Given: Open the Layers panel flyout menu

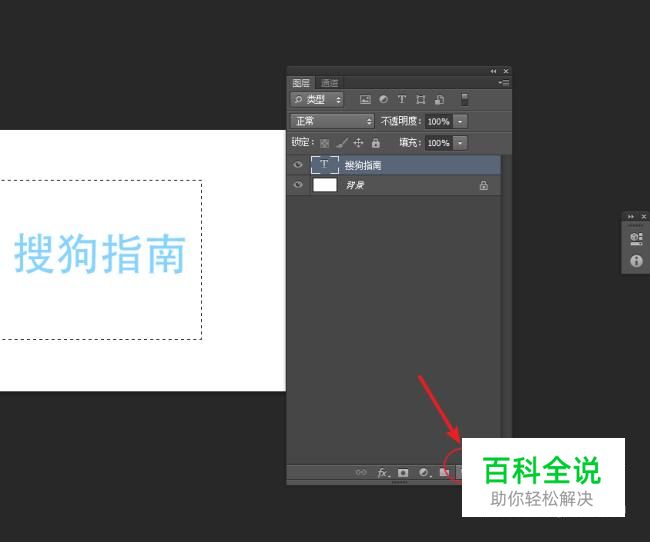Looking at the screenshot, I should (504, 83).
